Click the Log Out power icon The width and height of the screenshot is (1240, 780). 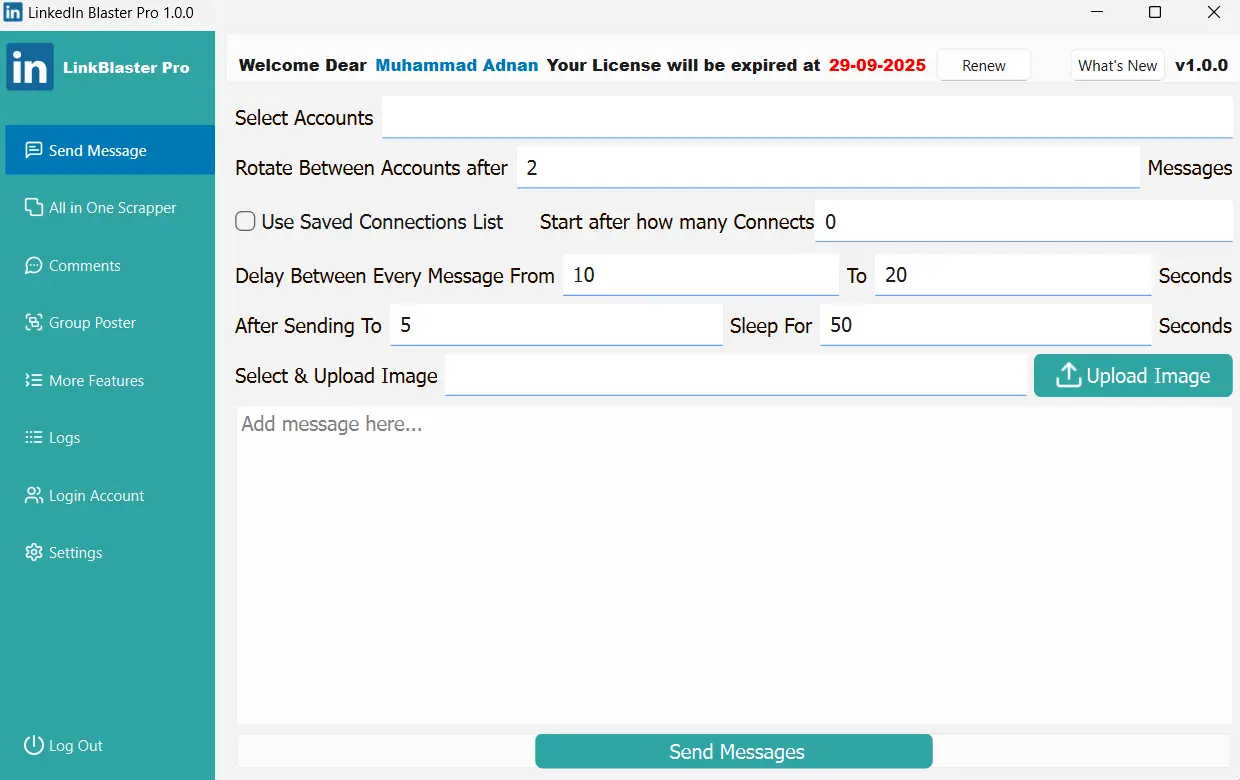tap(33, 745)
